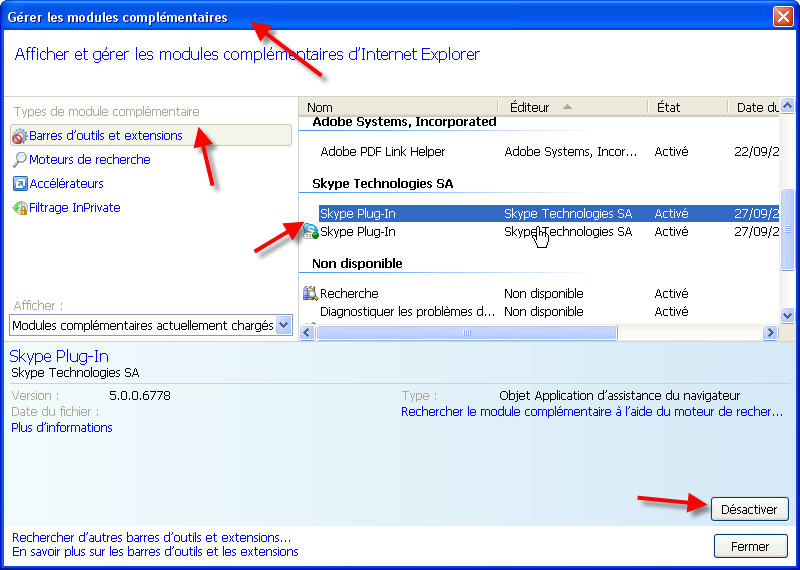Click the Désactiver button

pyautogui.click(x=749, y=509)
